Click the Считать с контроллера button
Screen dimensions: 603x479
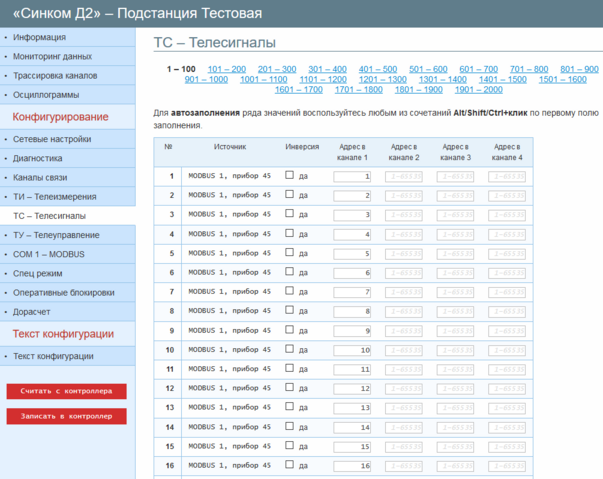(66, 391)
